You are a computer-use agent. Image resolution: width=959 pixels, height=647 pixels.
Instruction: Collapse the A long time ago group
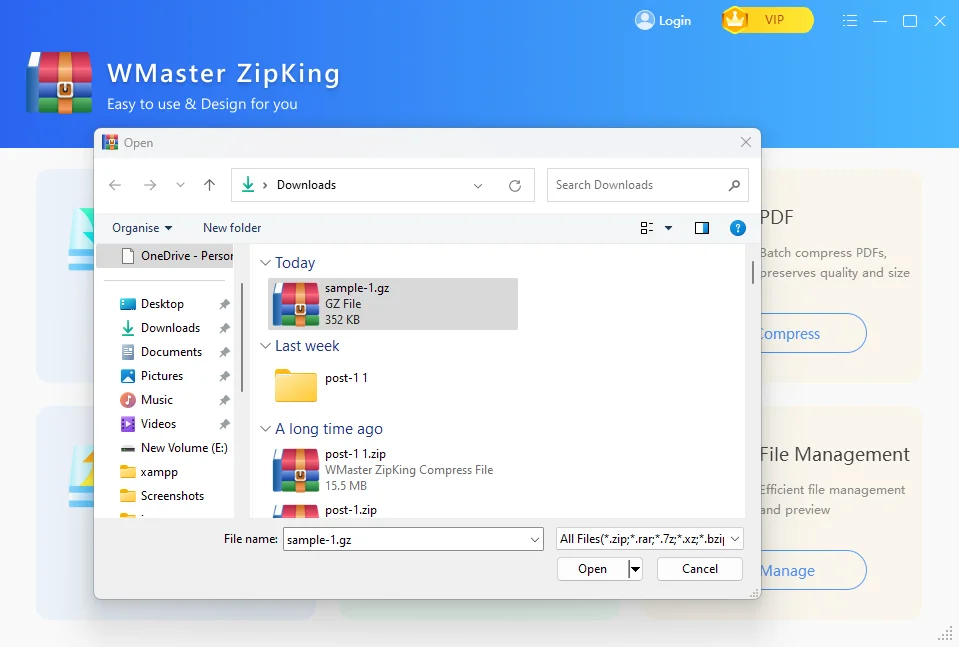(x=265, y=429)
